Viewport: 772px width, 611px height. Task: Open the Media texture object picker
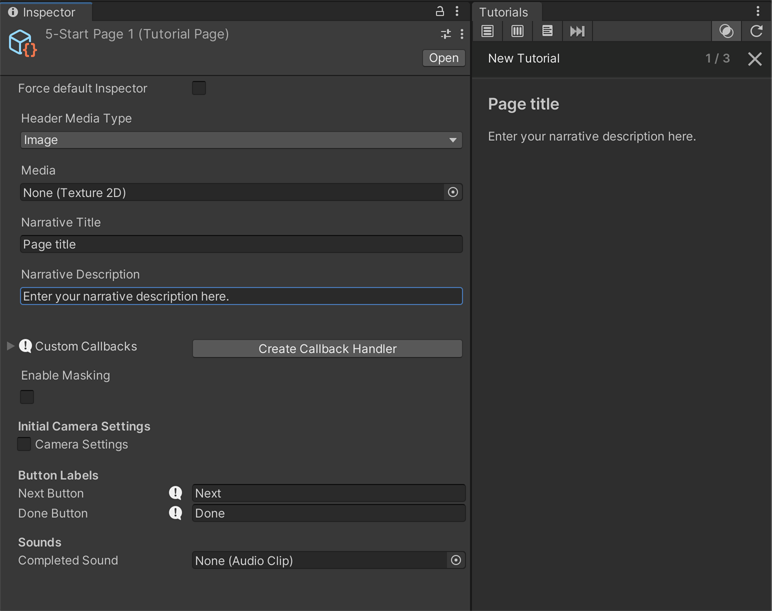[x=453, y=192]
